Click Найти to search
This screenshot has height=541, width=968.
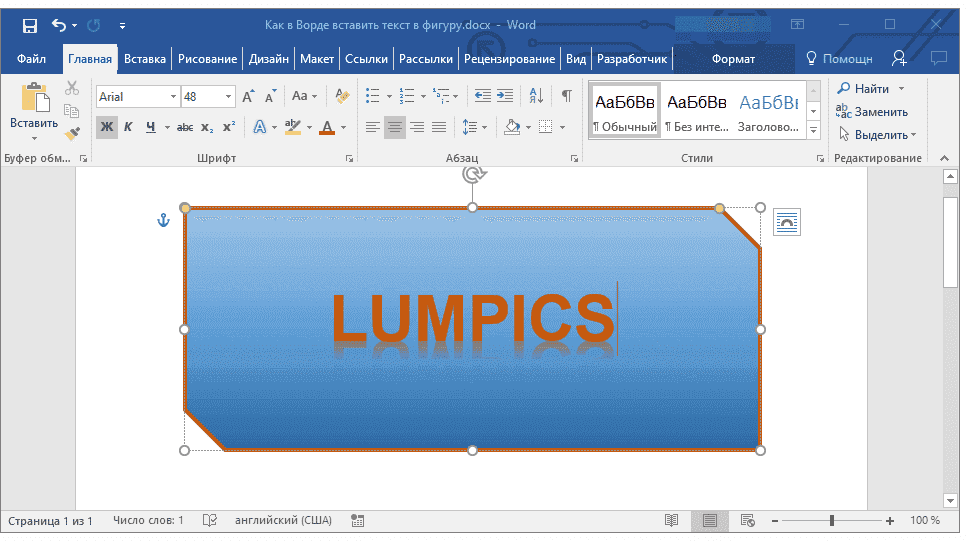coord(863,88)
